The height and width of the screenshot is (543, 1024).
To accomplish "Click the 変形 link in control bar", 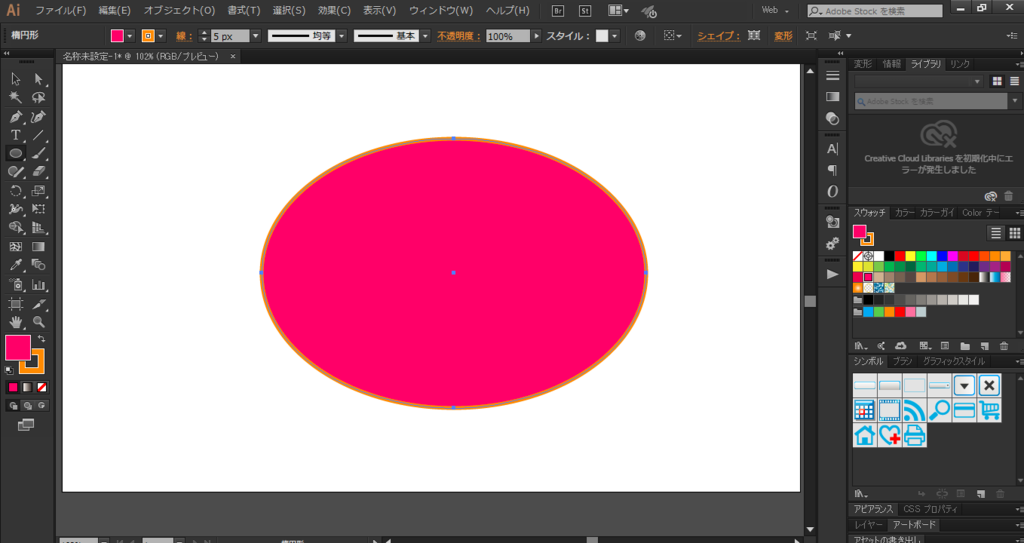I will (783, 36).
